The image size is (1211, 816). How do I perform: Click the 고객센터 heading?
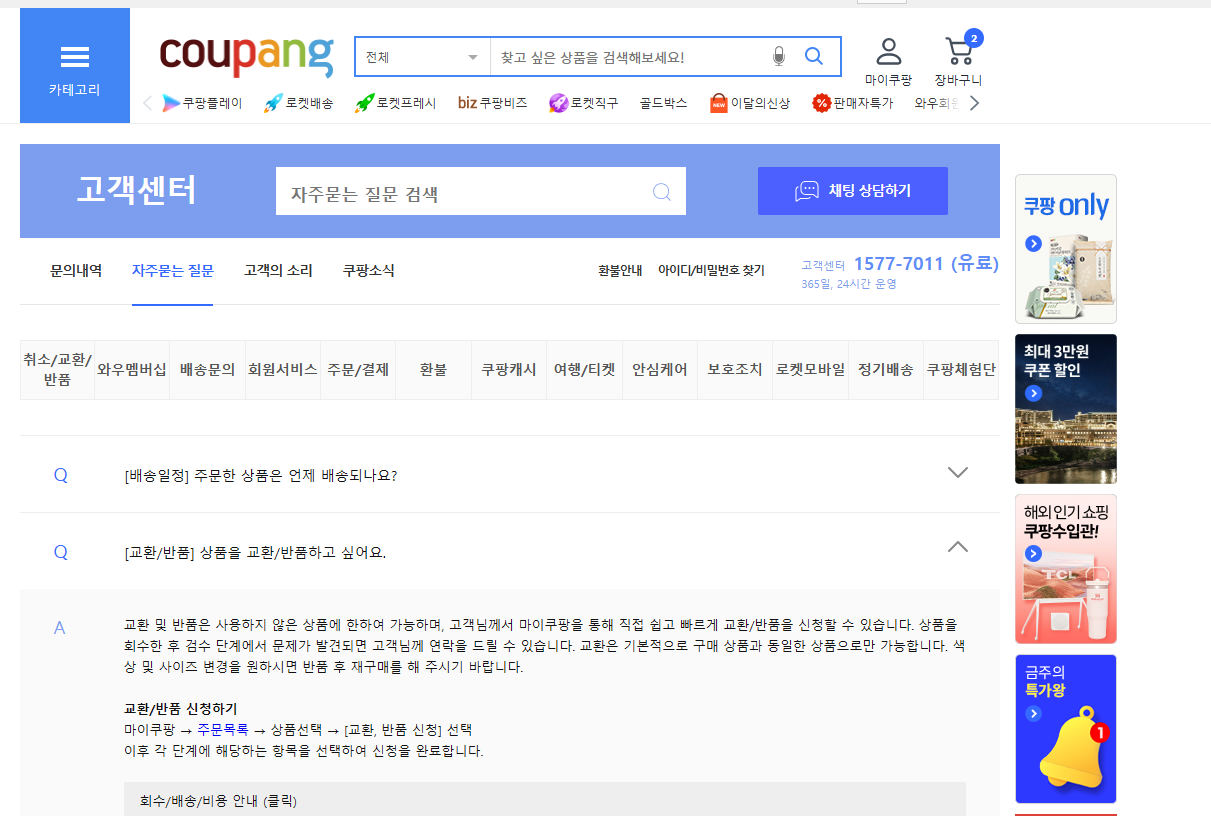(x=136, y=190)
